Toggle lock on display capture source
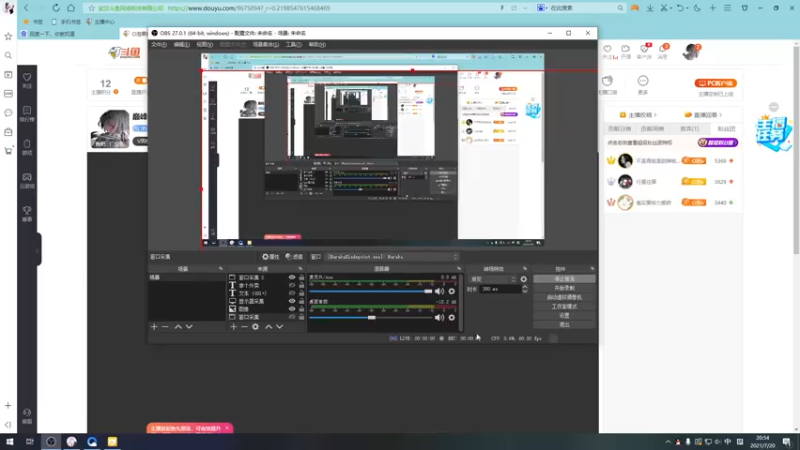The image size is (800, 450). [x=302, y=301]
